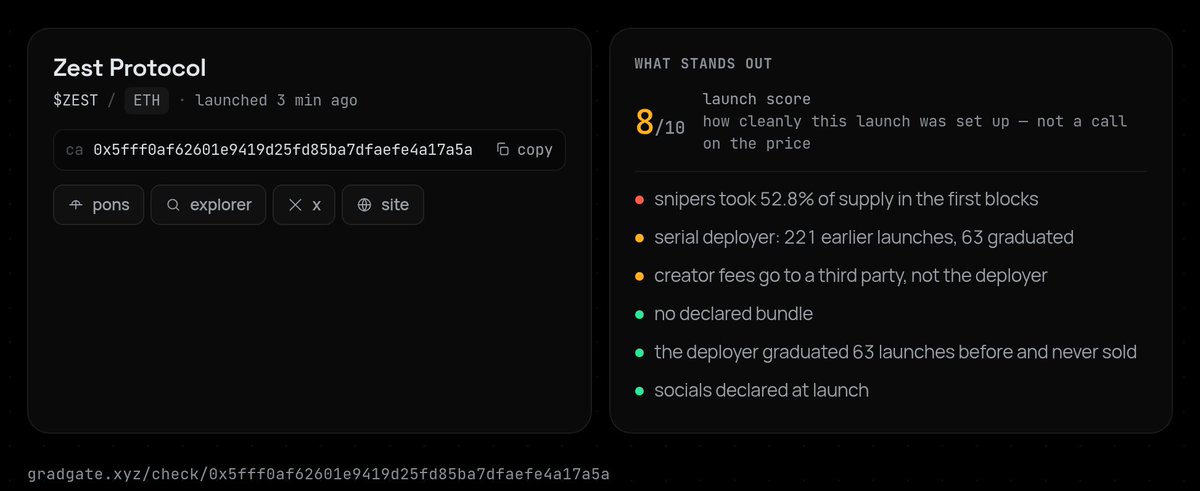Image resolution: width=1200 pixels, height=491 pixels.
Task: Click the gradgate.xyz/check URL text
Action: [318, 473]
